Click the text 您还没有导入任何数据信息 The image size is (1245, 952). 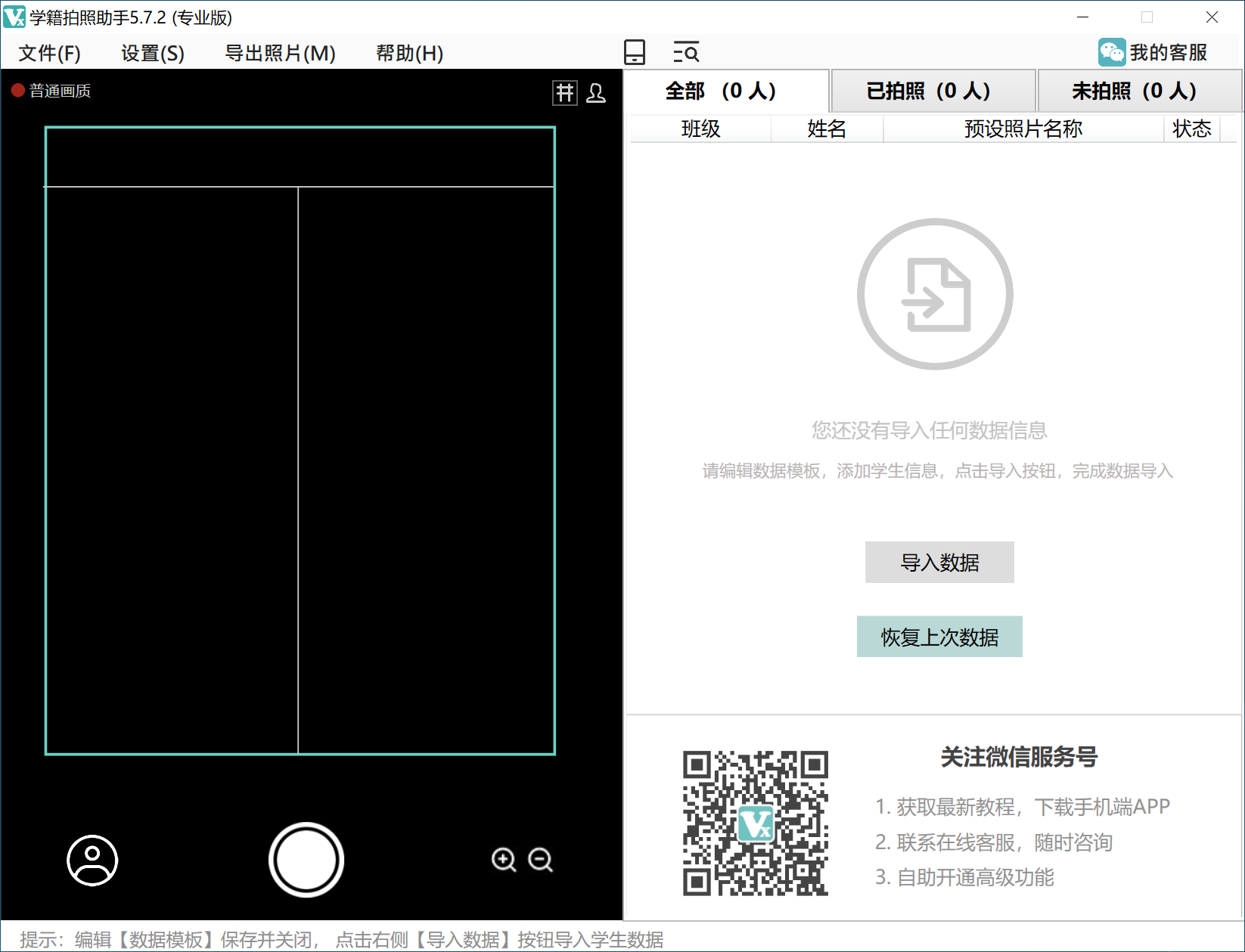pyautogui.click(x=929, y=430)
